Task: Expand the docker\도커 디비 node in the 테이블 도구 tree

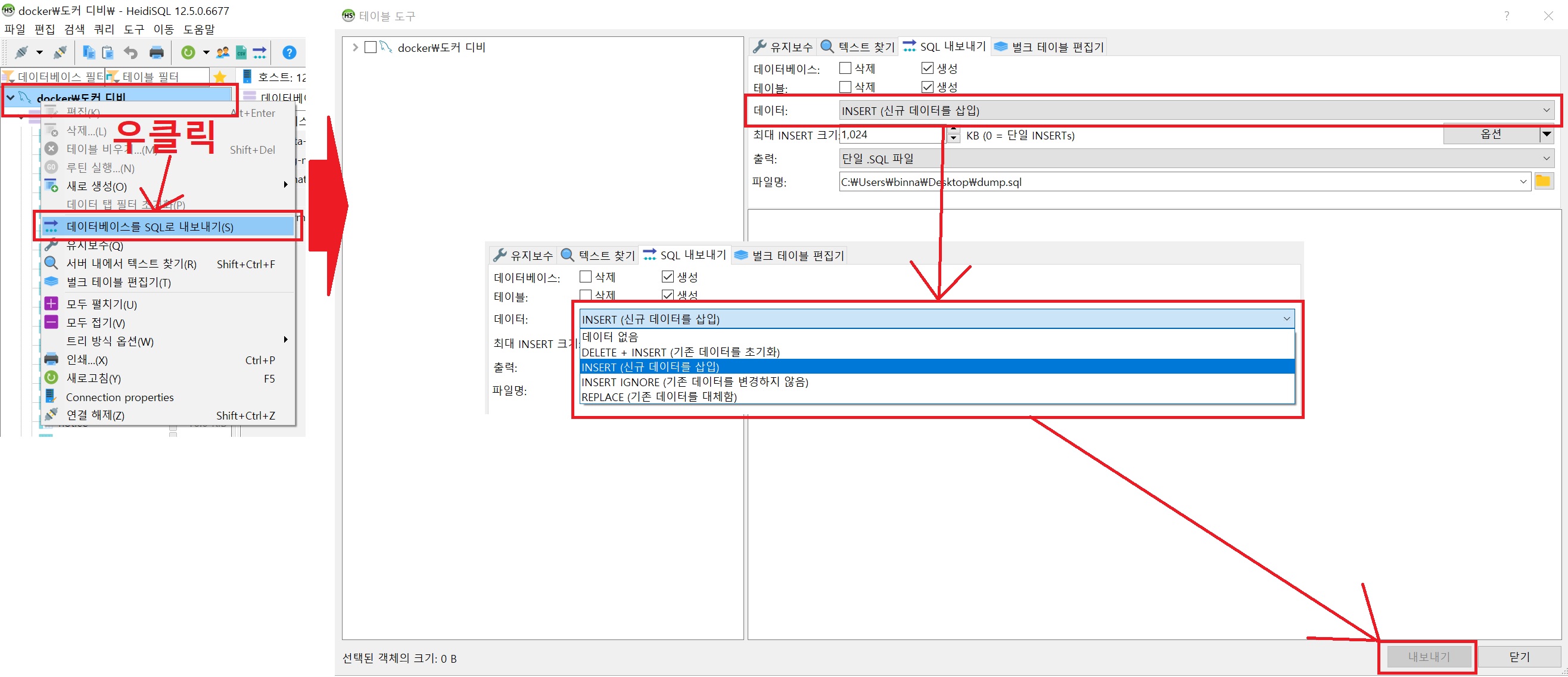Action: pos(355,48)
